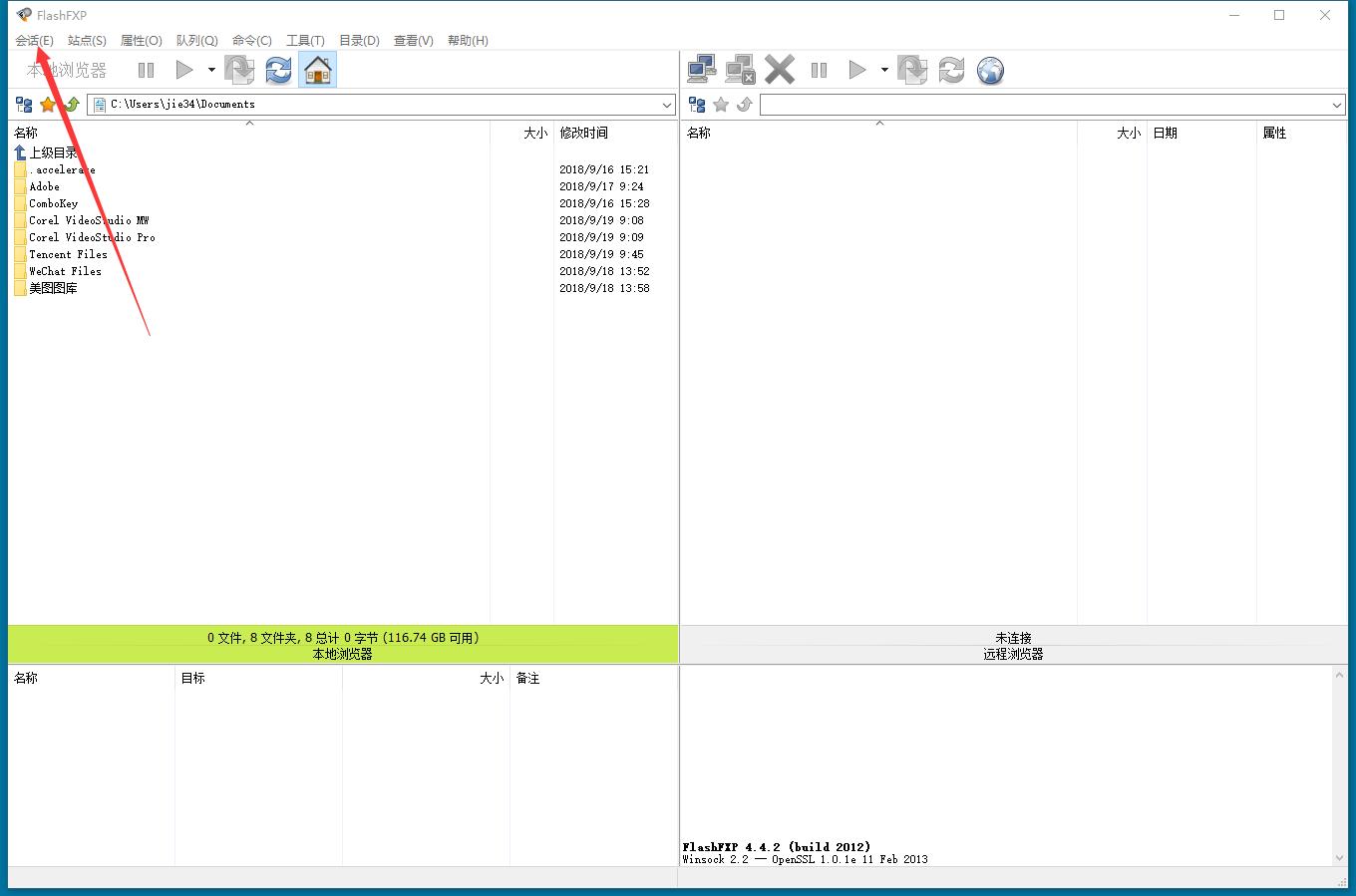Viewport: 1356px width, 896px height.
Task: Sort local files by the 大小 column header
Action: (x=521, y=133)
